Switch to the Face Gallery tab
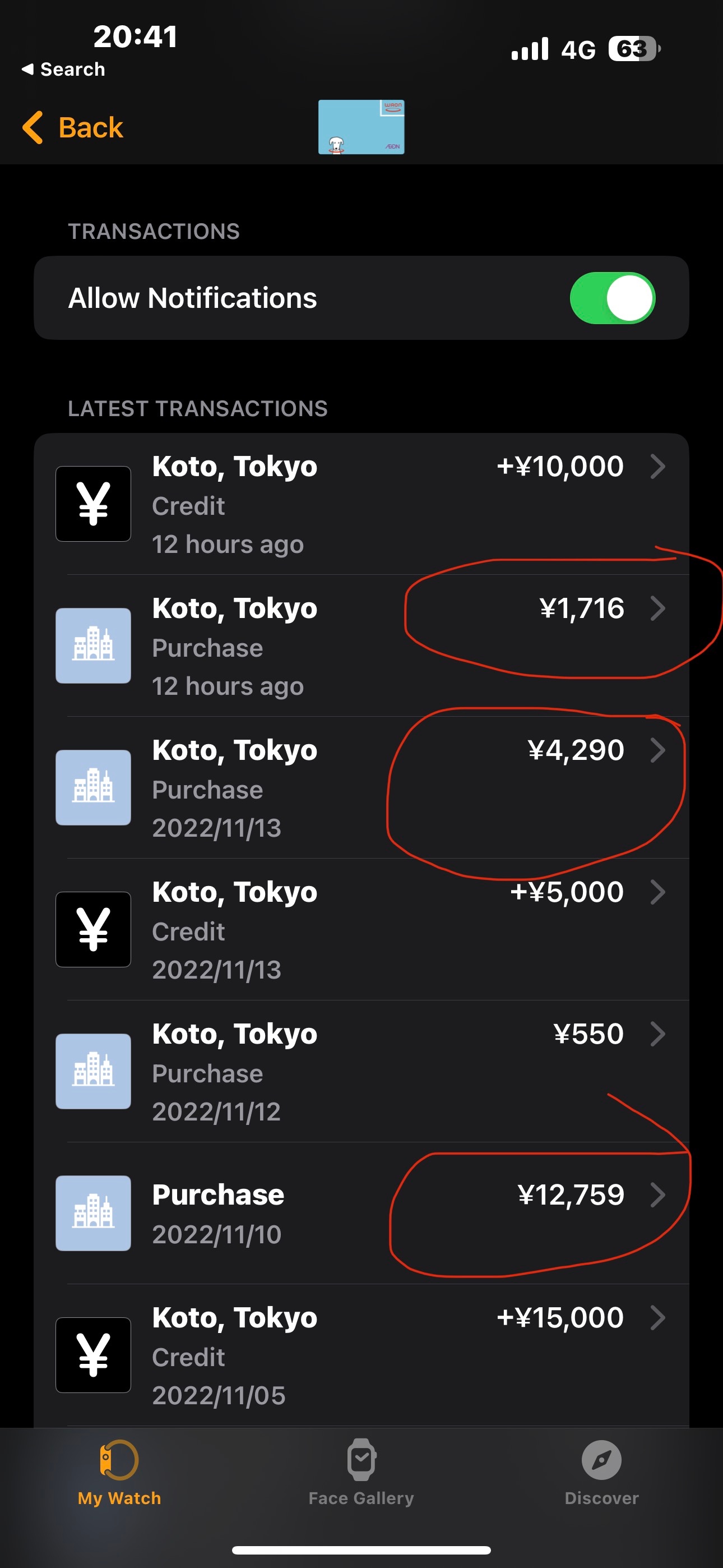The width and height of the screenshot is (723, 1568). [x=361, y=1470]
